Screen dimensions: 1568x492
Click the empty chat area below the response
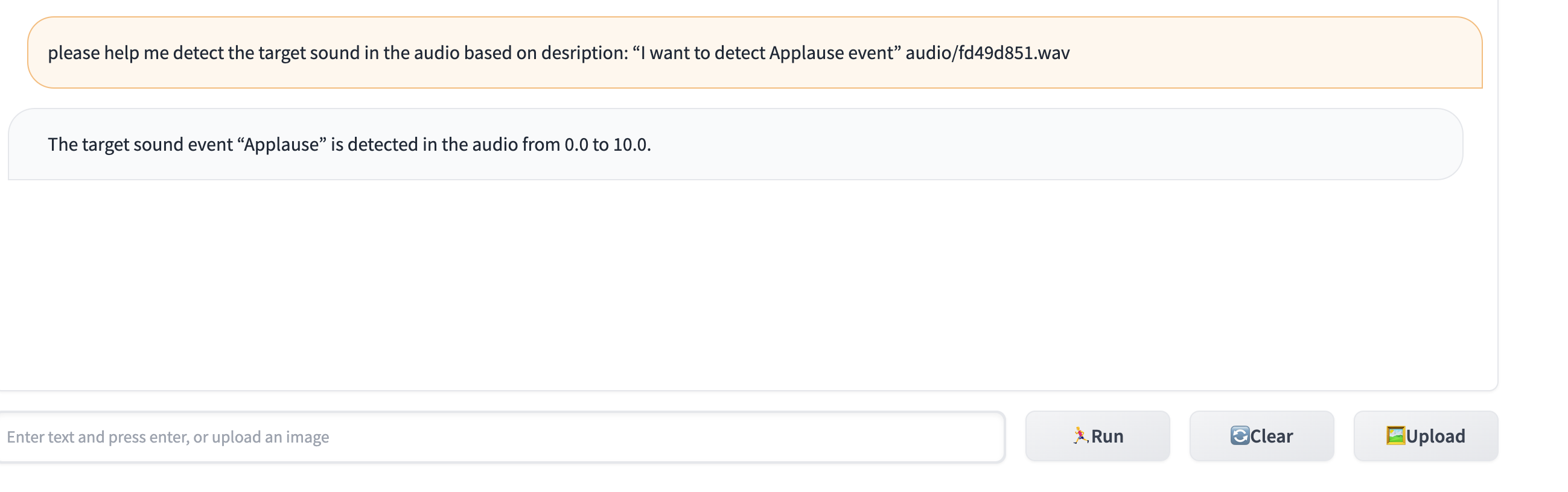coord(749,285)
